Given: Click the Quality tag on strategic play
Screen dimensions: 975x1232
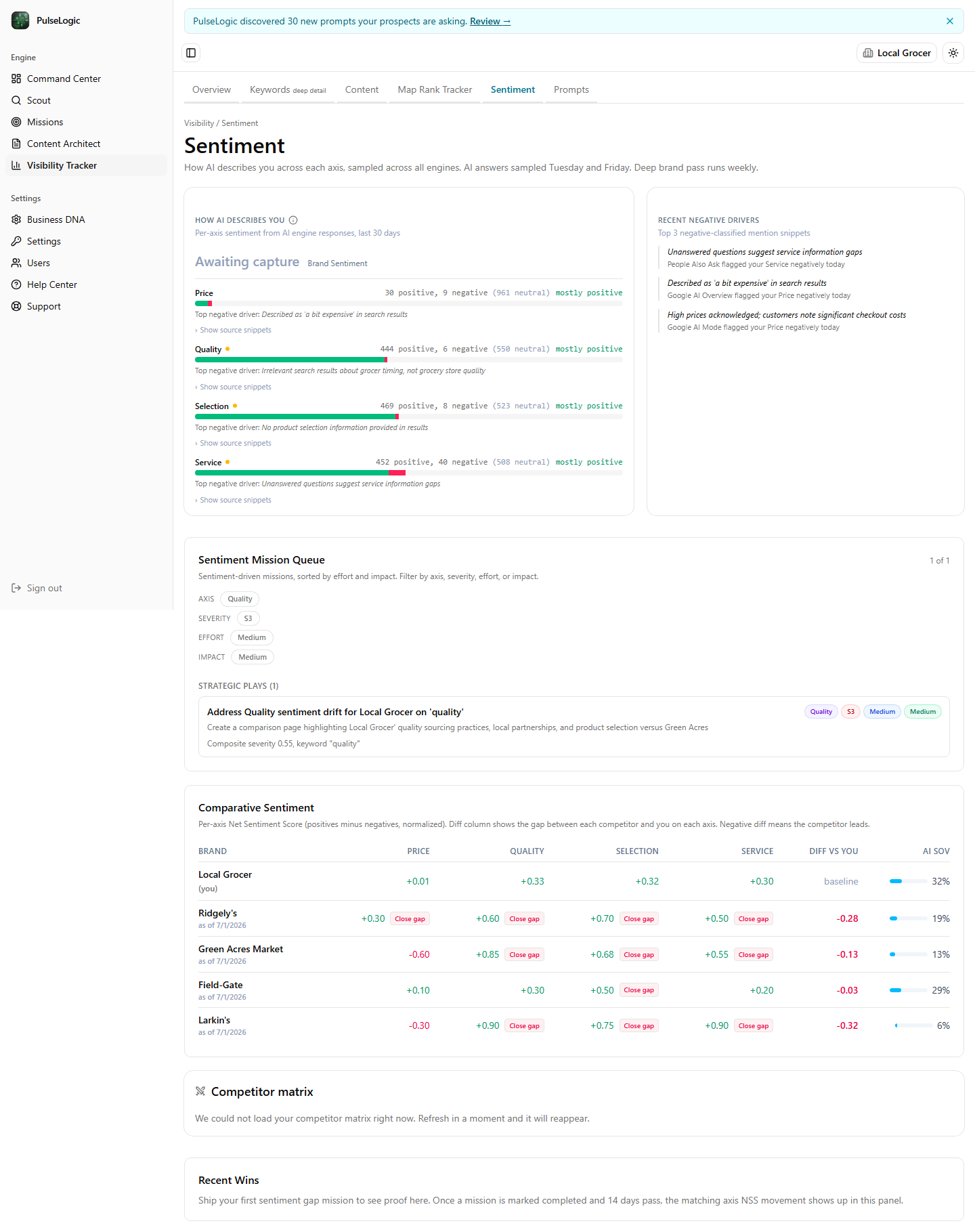Looking at the screenshot, I should click(821, 712).
